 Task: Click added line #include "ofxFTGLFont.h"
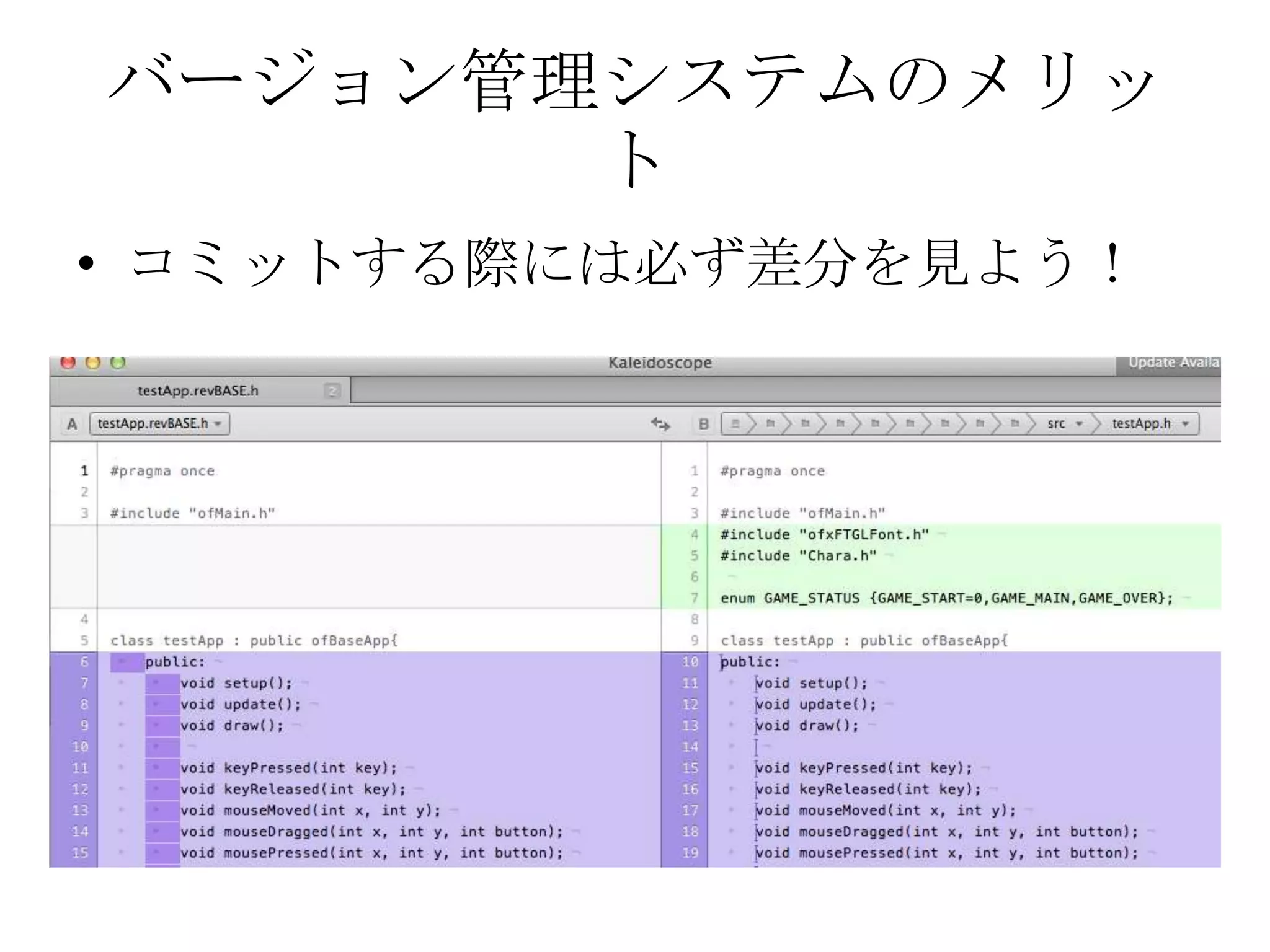(825, 535)
